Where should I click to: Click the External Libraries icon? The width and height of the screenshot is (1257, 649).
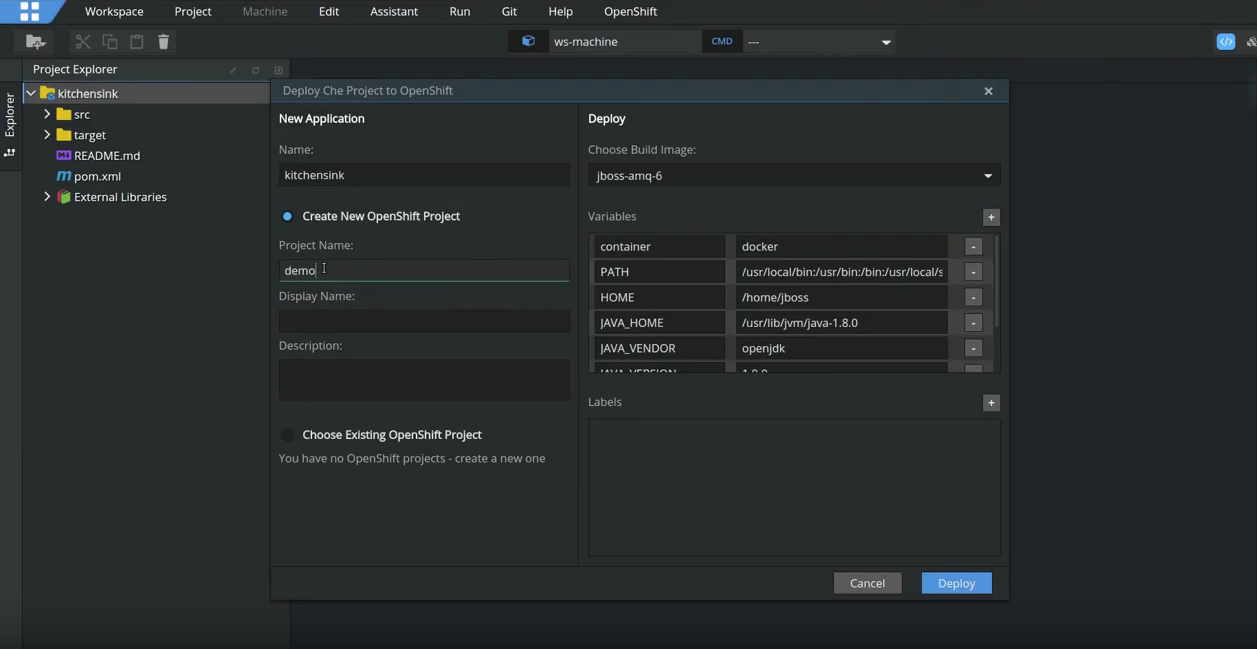click(x=64, y=197)
